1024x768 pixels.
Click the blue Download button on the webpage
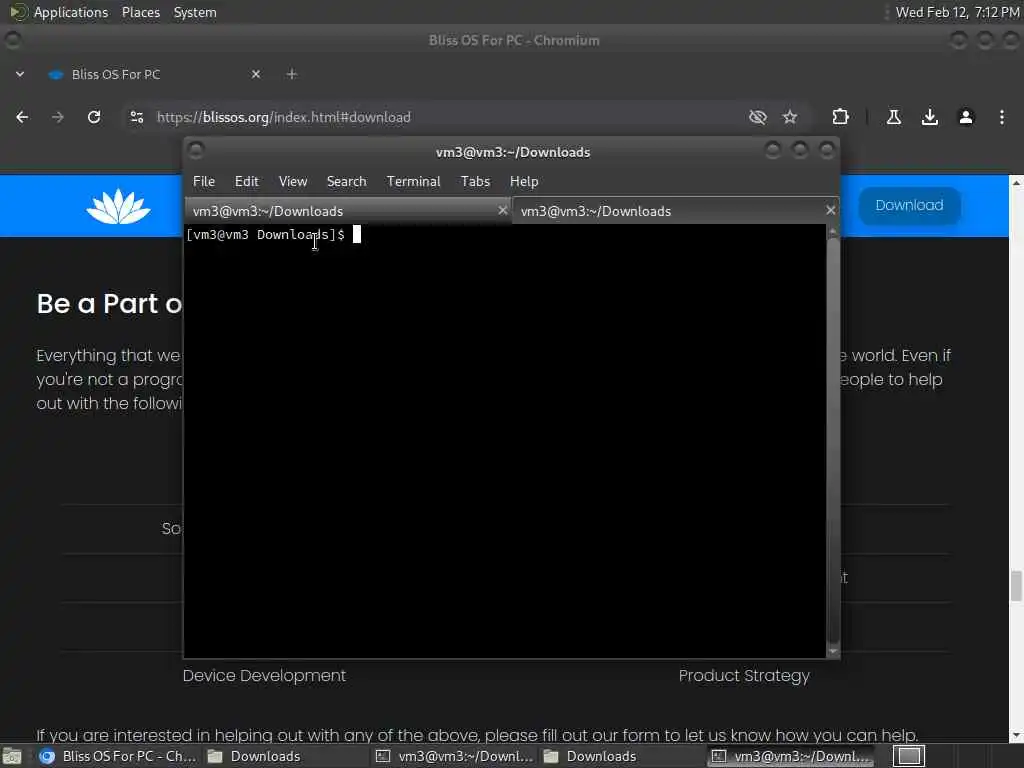(x=909, y=205)
